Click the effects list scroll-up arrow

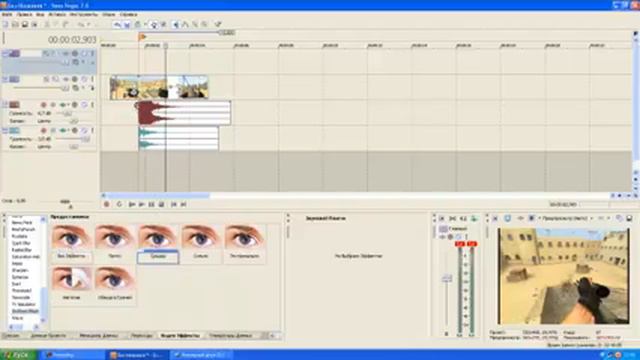pyautogui.click(x=43, y=220)
